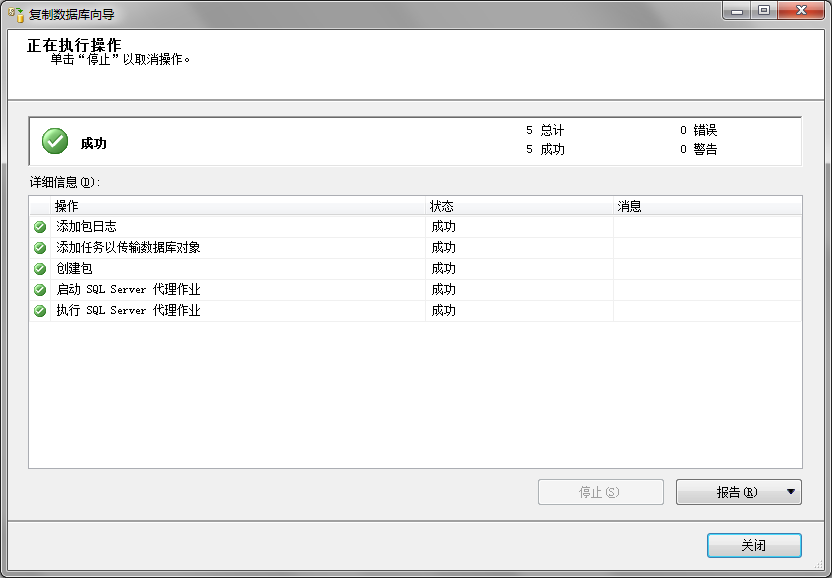Image resolution: width=832 pixels, height=578 pixels.
Task: Click status icon for 执行 SQL Server 代理作业
Action: 40,311
